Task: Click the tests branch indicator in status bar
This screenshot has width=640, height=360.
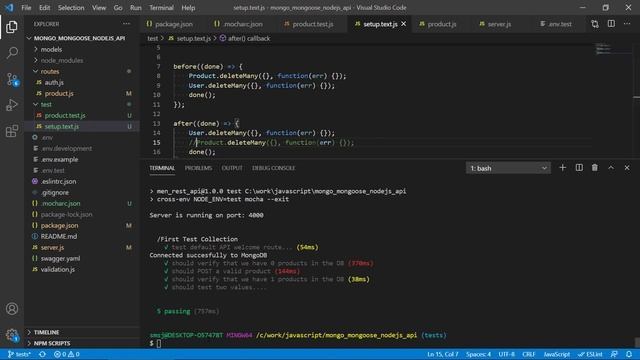Action: click(x=19, y=354)
